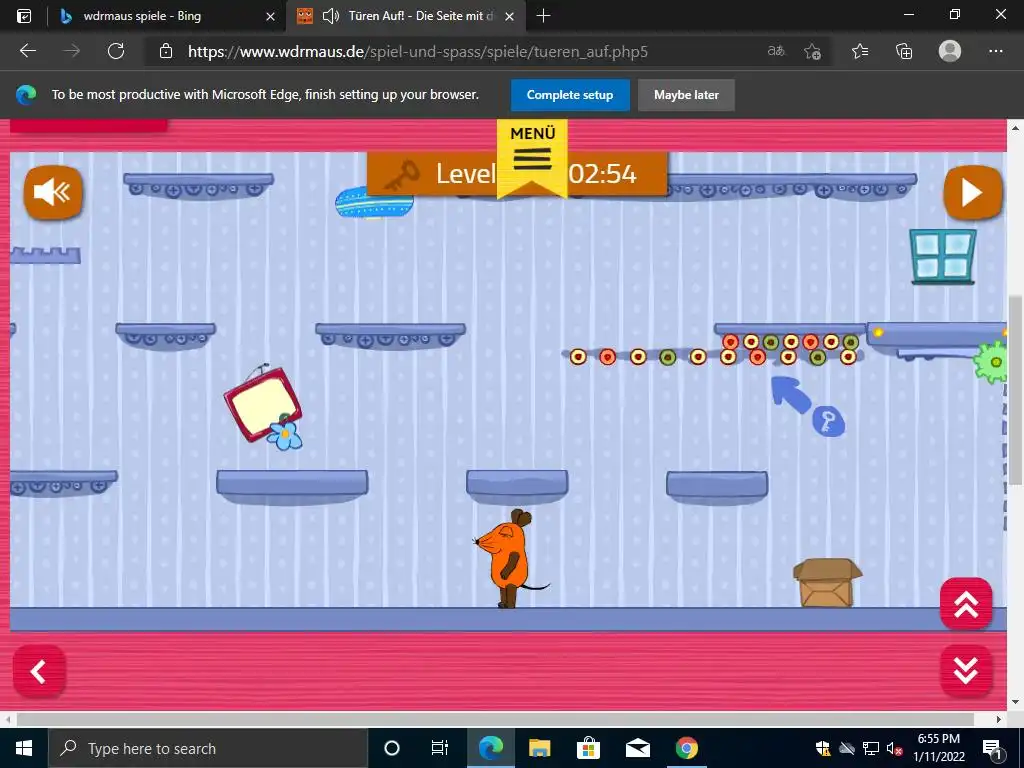
Task: Click the red television with flower
Action: pyautogui.click(x=263, y=408)
